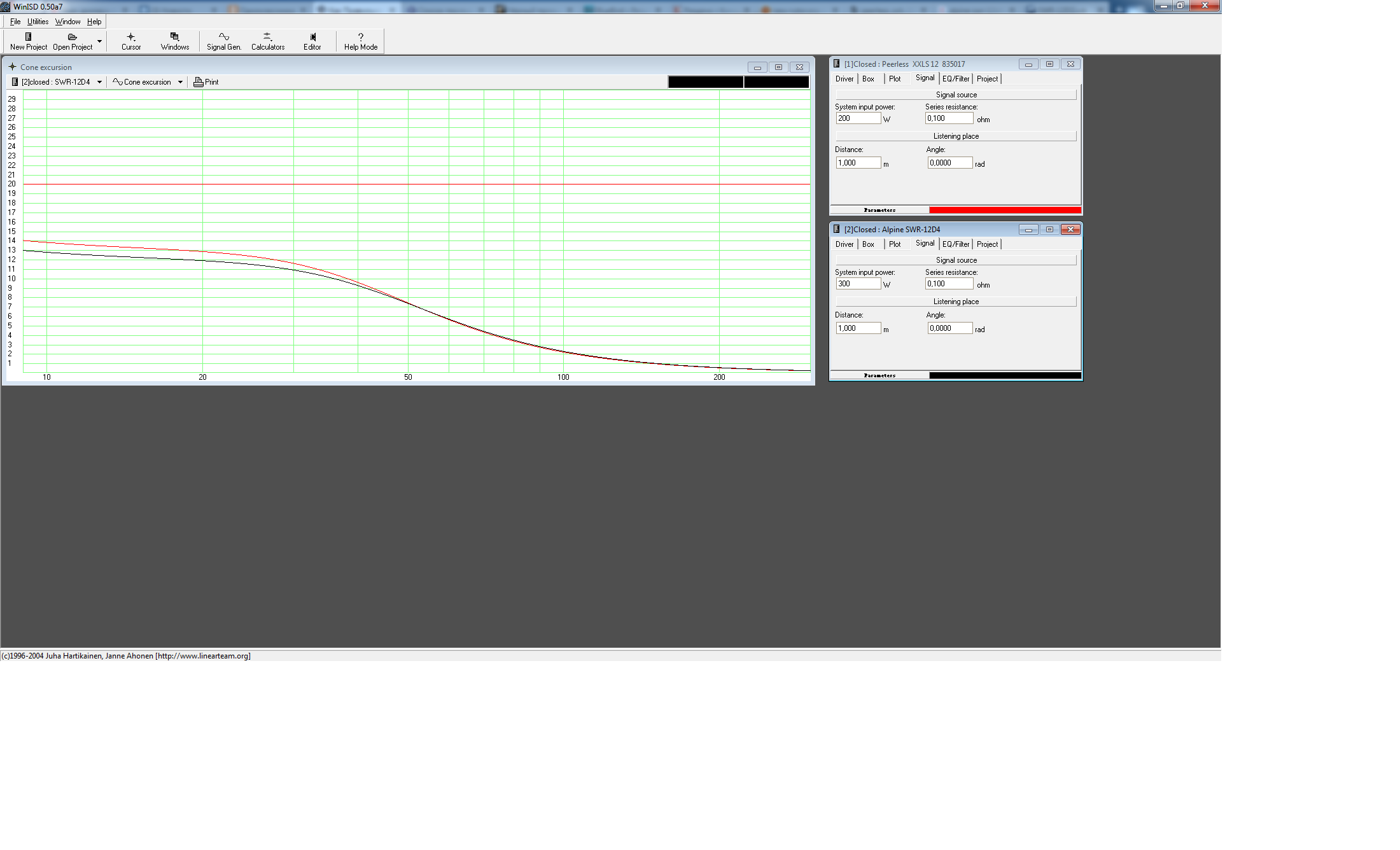1400x850 pixels.
Task: Click Series resistance field in Alpine window
Action: coord(949,284)
